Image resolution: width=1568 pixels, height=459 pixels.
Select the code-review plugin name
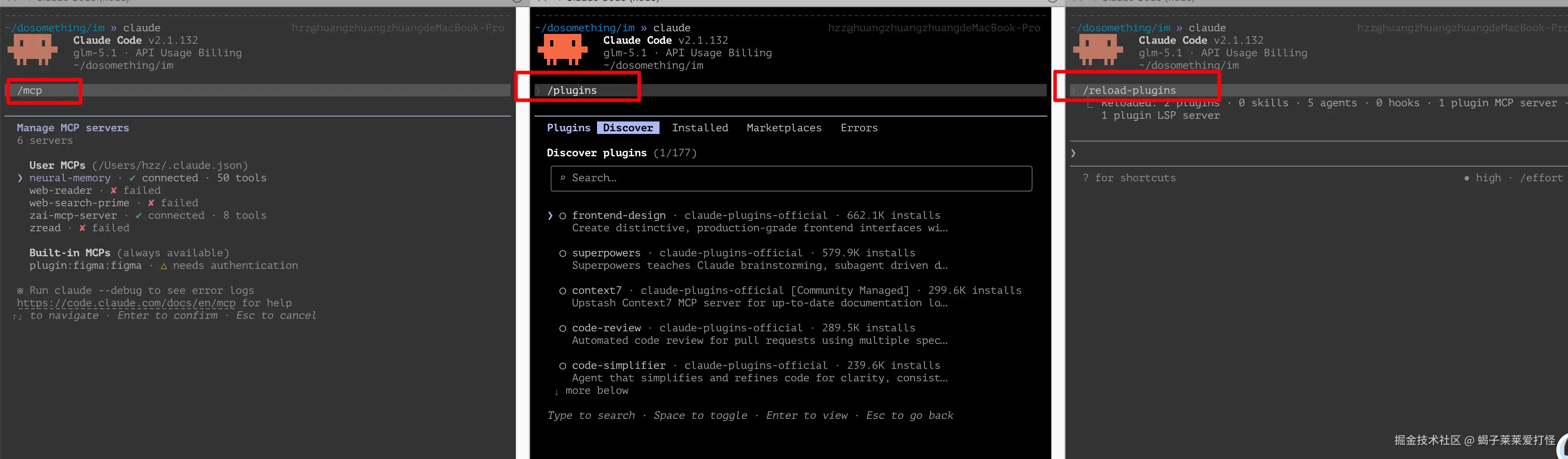606,328
